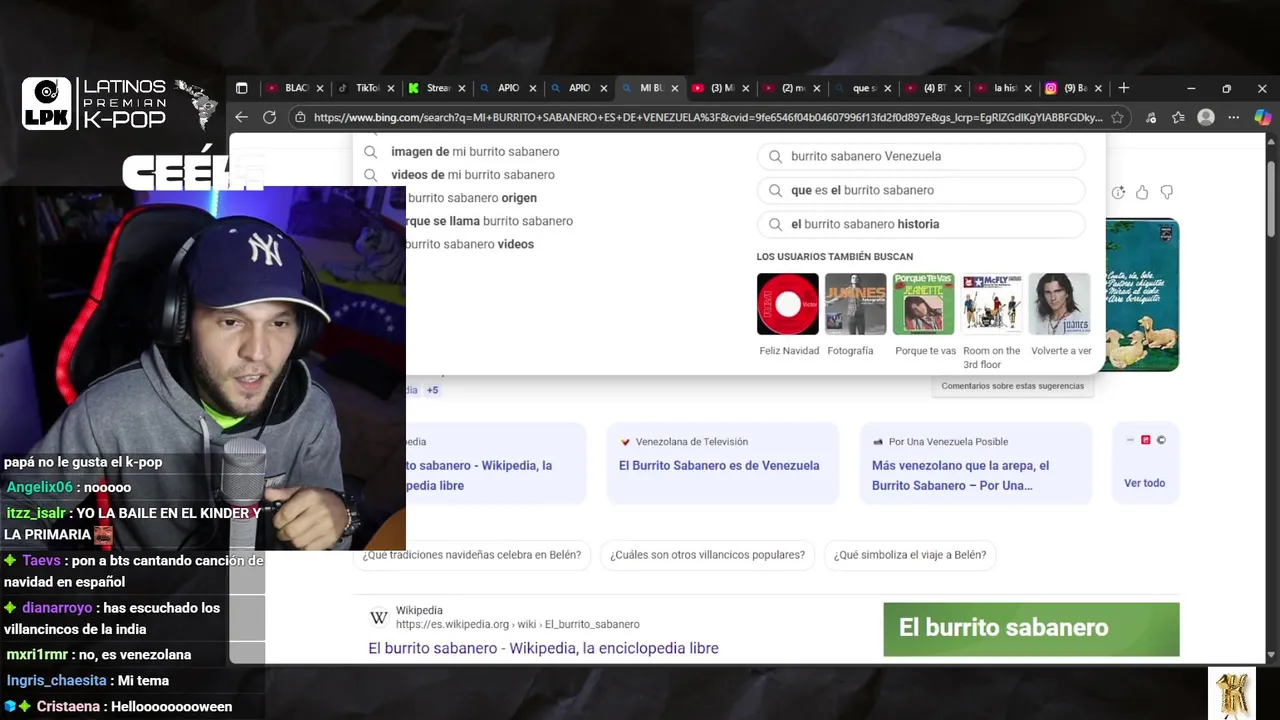Open the favorites list icon
The image size is (1280, 720).
[x=1178, y=117]
